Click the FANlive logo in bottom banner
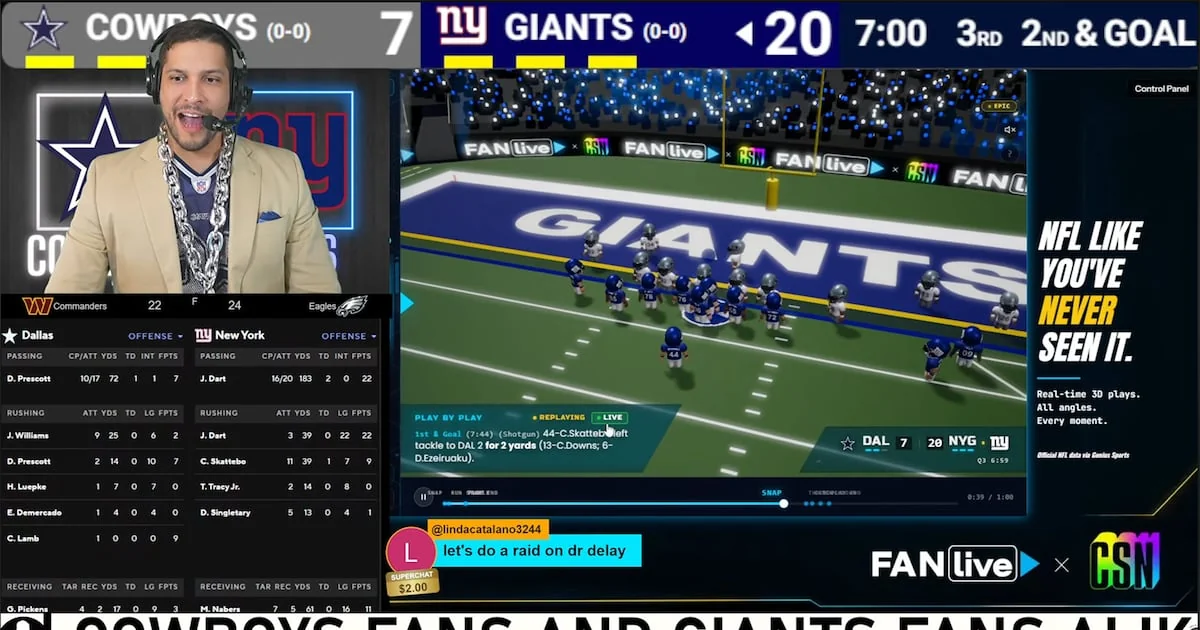Image resolution: width=1200 pixels, height=630 pixels. pos(955,564)
